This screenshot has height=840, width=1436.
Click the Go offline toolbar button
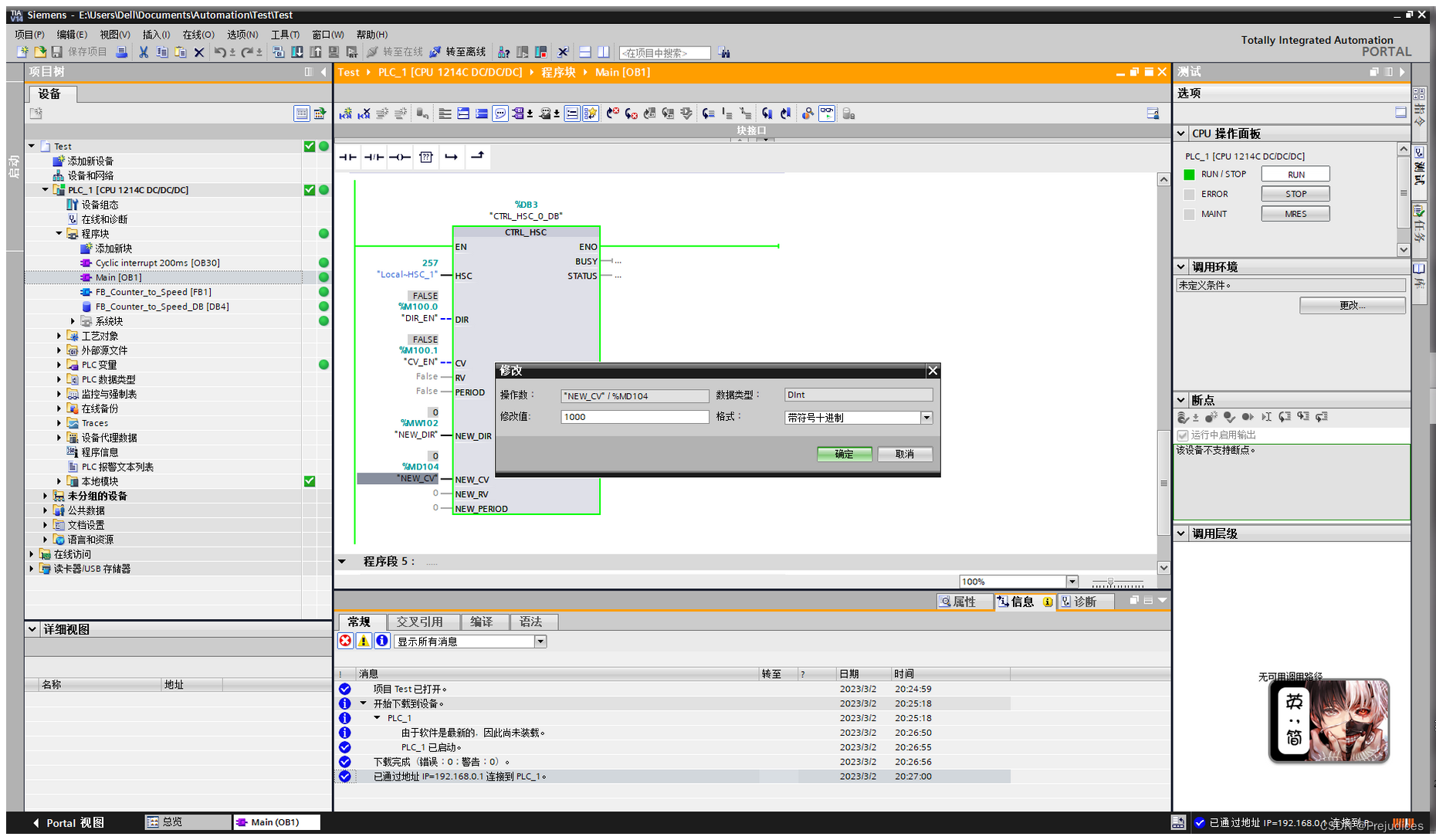pyautogui.click(x=457, y=52)
